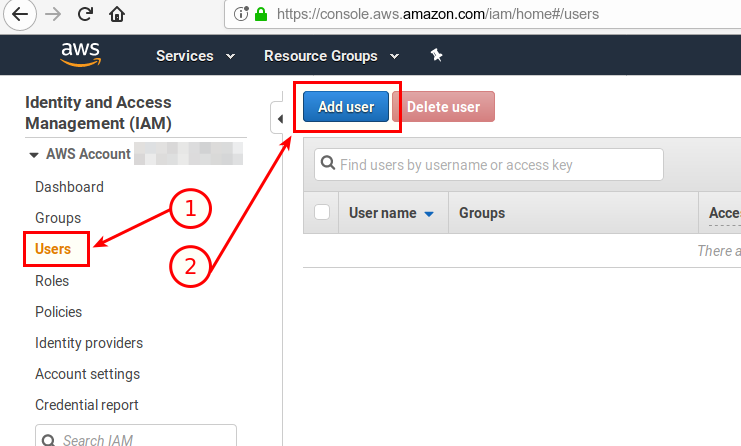This screenshot has width=741, height=446.
Task: Click the pin shortcut icon in the AWS navbar
Action: [x=436, y=56]
